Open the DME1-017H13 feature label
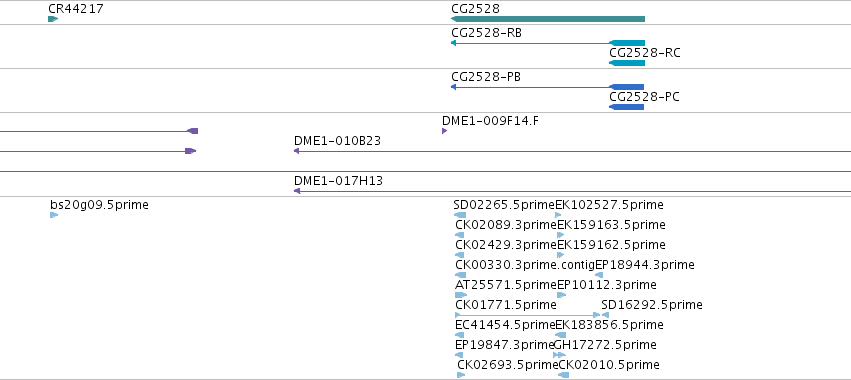This screenshot has height=380, width=851. point(338,181)
